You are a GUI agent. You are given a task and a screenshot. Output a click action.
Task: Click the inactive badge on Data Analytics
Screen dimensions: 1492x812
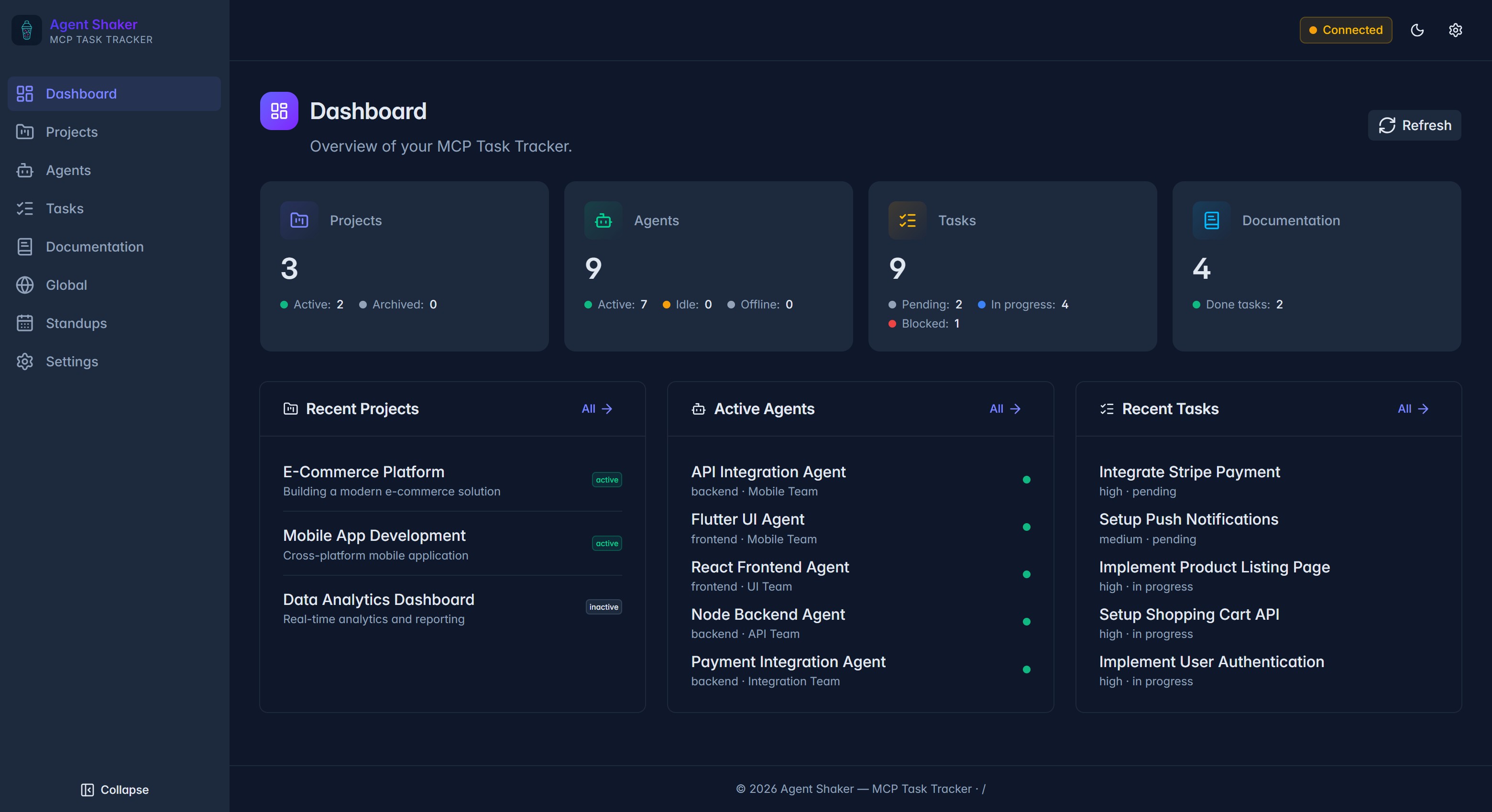click(x=603, y=607)
